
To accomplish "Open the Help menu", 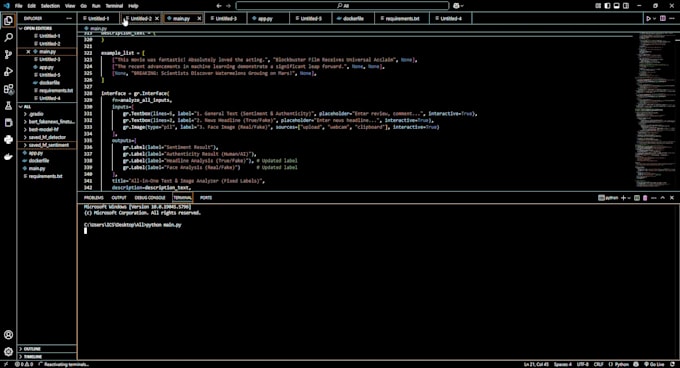I will pos(133,6).
